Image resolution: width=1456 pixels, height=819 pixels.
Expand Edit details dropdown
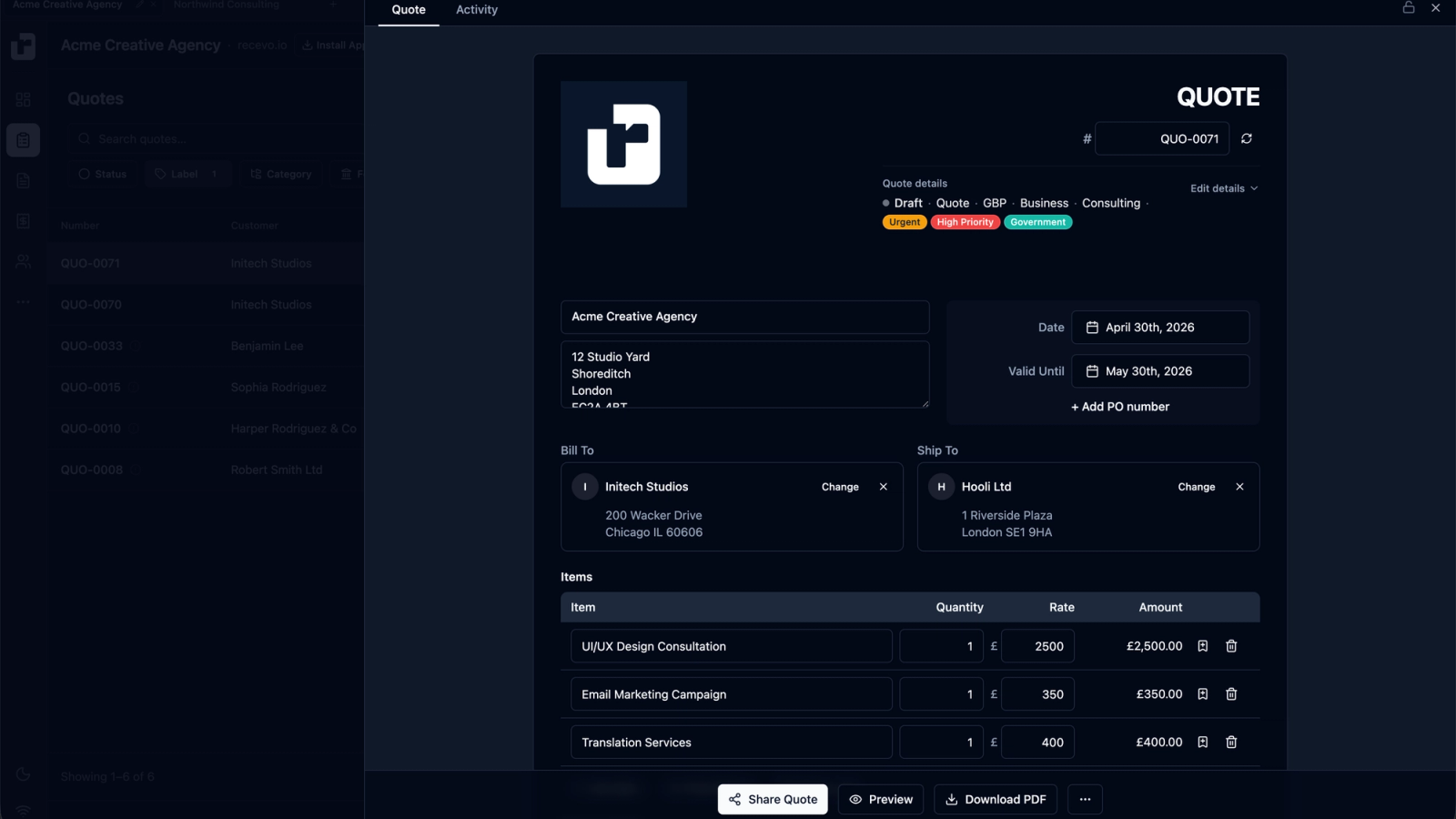1224,188
